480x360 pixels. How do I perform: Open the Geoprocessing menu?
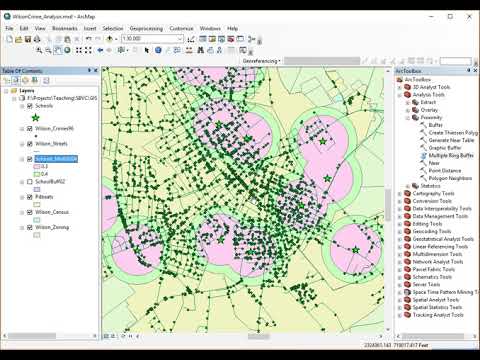[146, 28]
